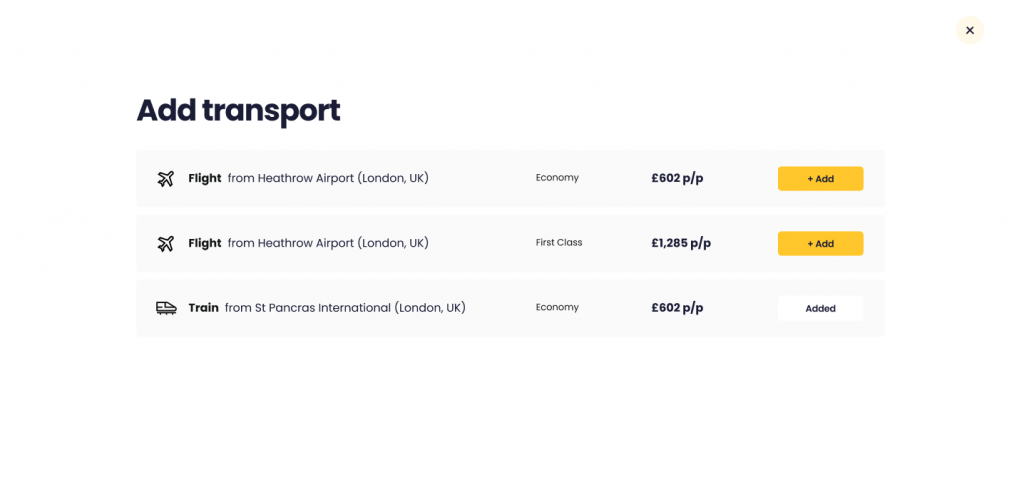1024x490 pixels.
Task: Click the bold Flight label in first row
Action: (x=205, y=178)
